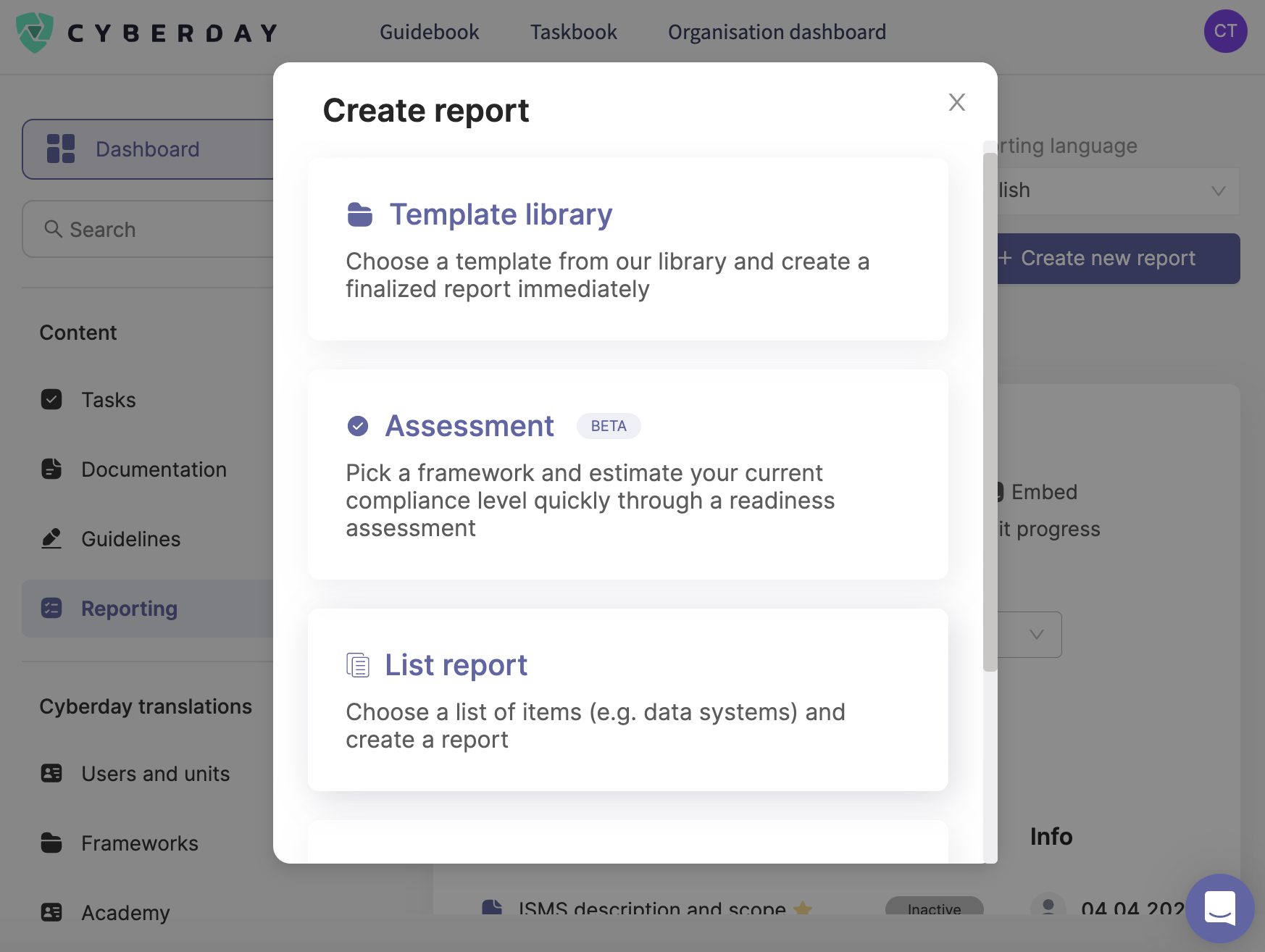1265x952 pixels.
Task: Click the Guidelines pencil icon
Action: pyautogui.click(x=51, y=538)
